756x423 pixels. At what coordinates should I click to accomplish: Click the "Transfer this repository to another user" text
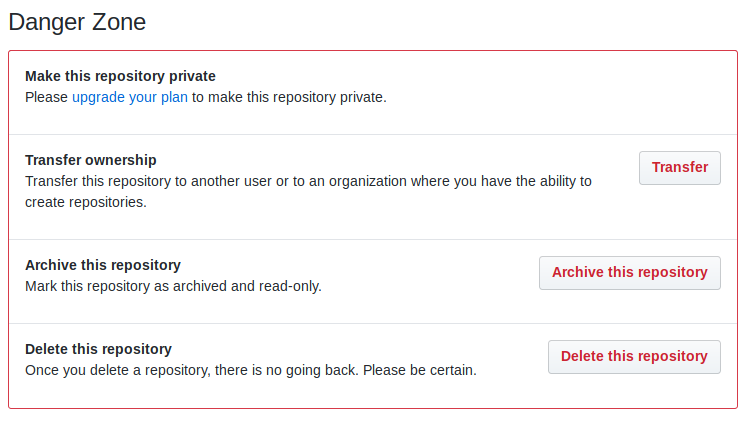(x=160, y=181)
